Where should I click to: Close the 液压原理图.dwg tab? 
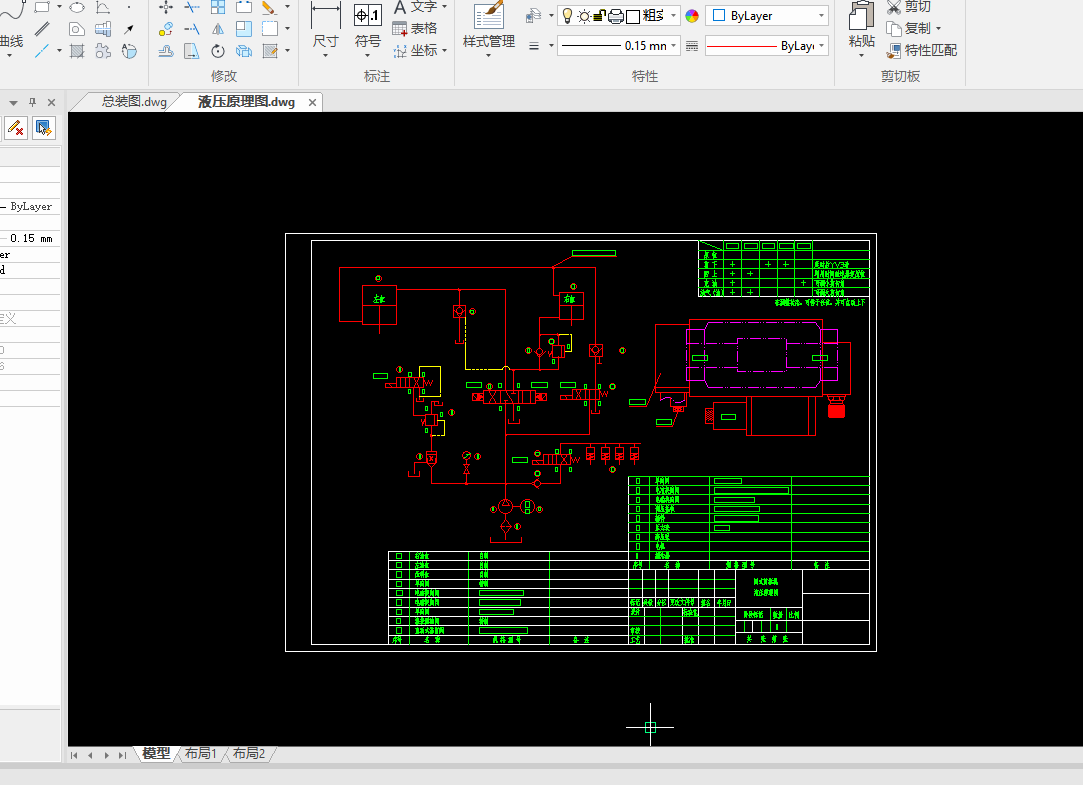[312, 103]
